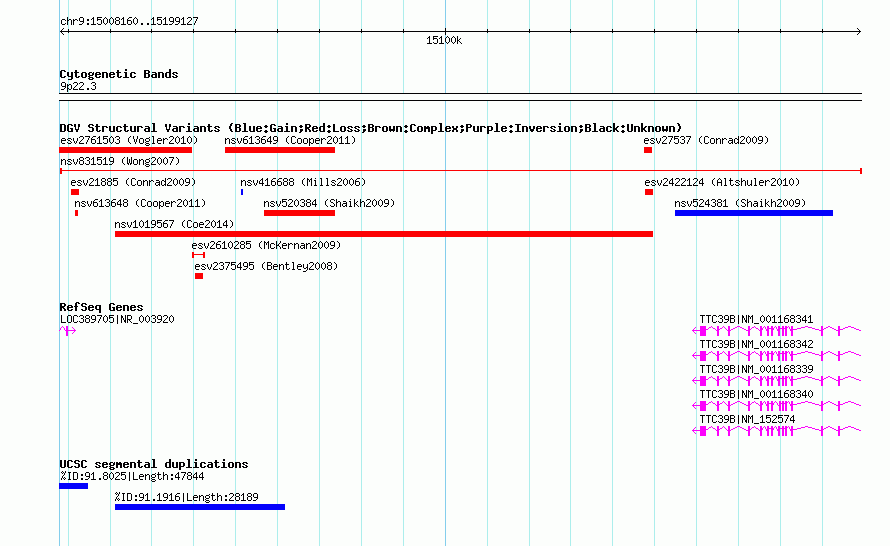The height and width of the screenshot is (546, 890).
Task: Click the nsv520384 (Shaikh2009) red bar
Action: tap(299, 213)
